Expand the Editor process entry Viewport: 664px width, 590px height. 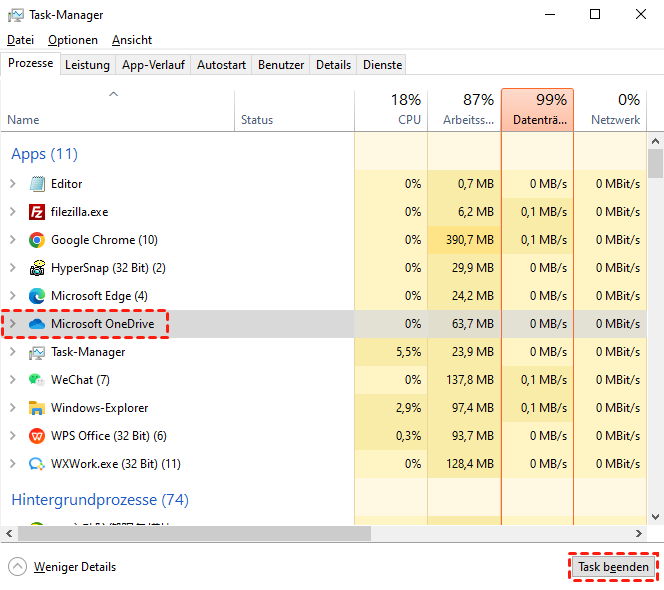tap(12, 184)
